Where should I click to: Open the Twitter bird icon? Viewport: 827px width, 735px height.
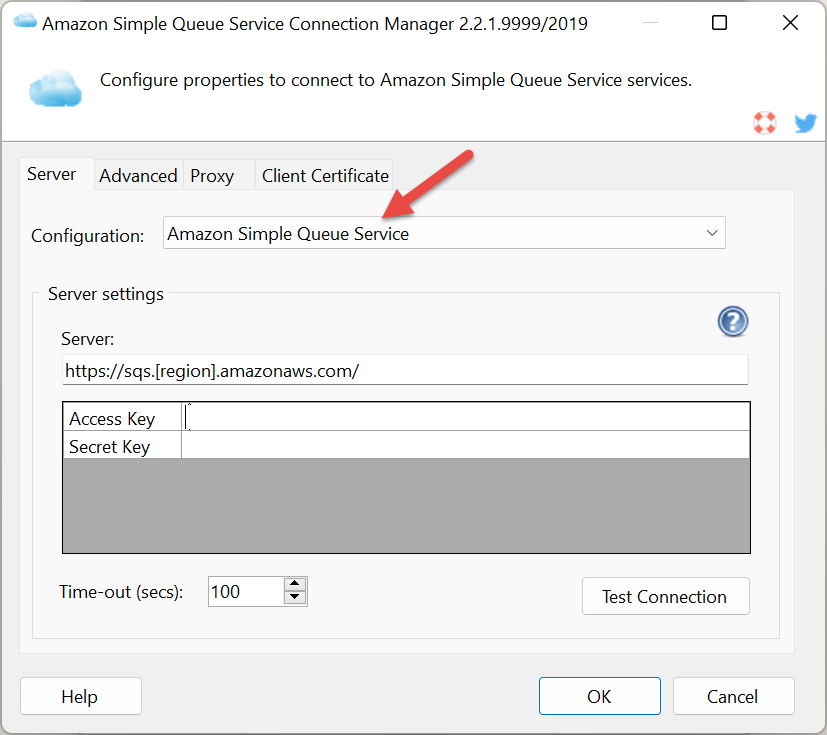coord(805,123)
